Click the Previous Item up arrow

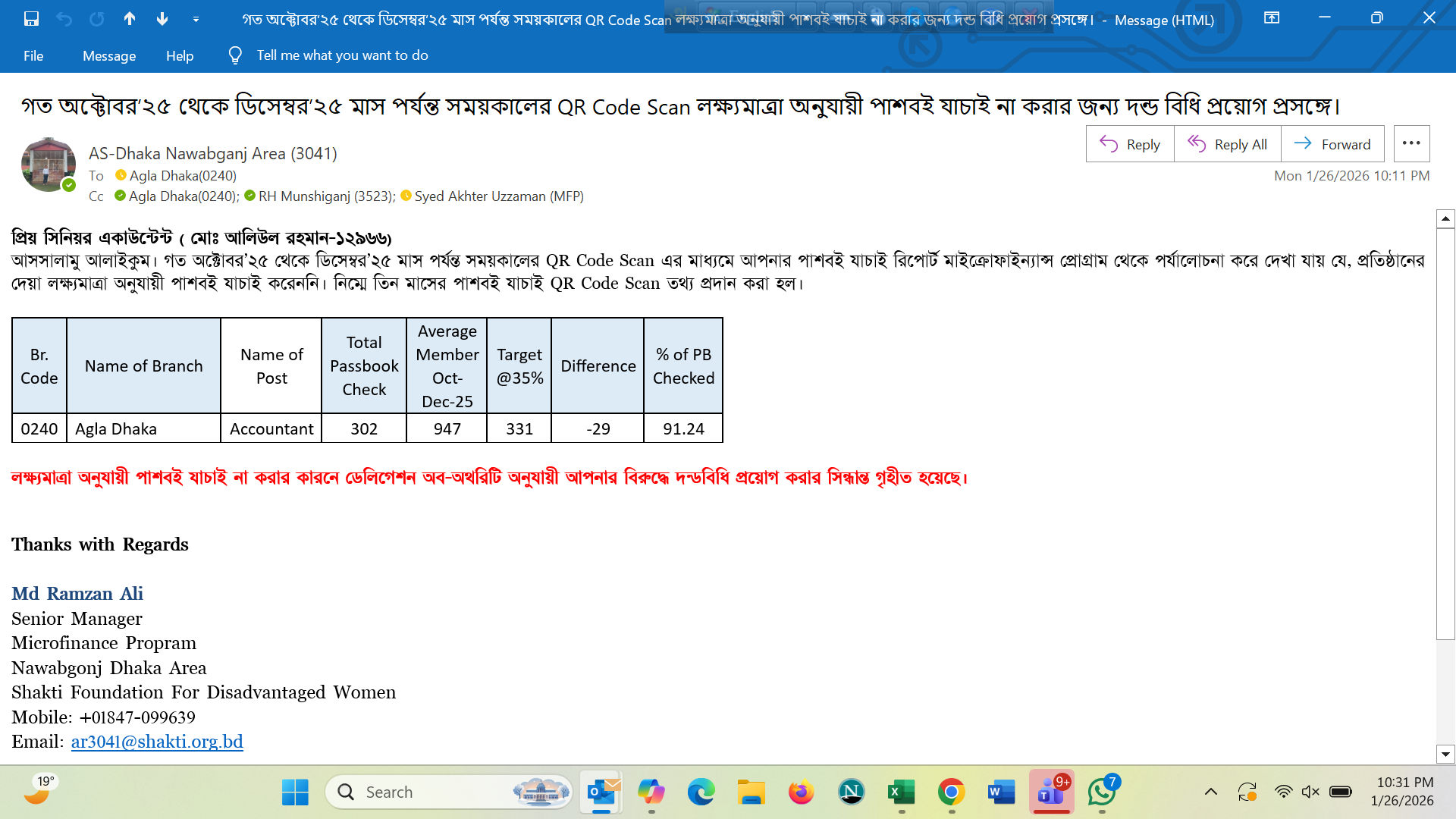[x=130, y=19]
